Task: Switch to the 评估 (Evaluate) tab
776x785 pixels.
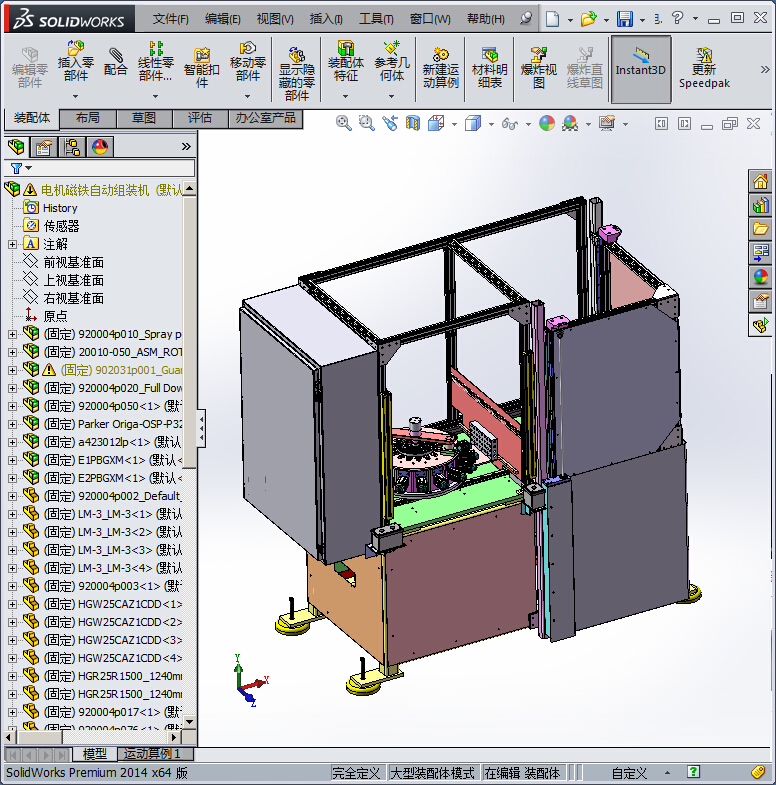Action: tap(200, 119)
